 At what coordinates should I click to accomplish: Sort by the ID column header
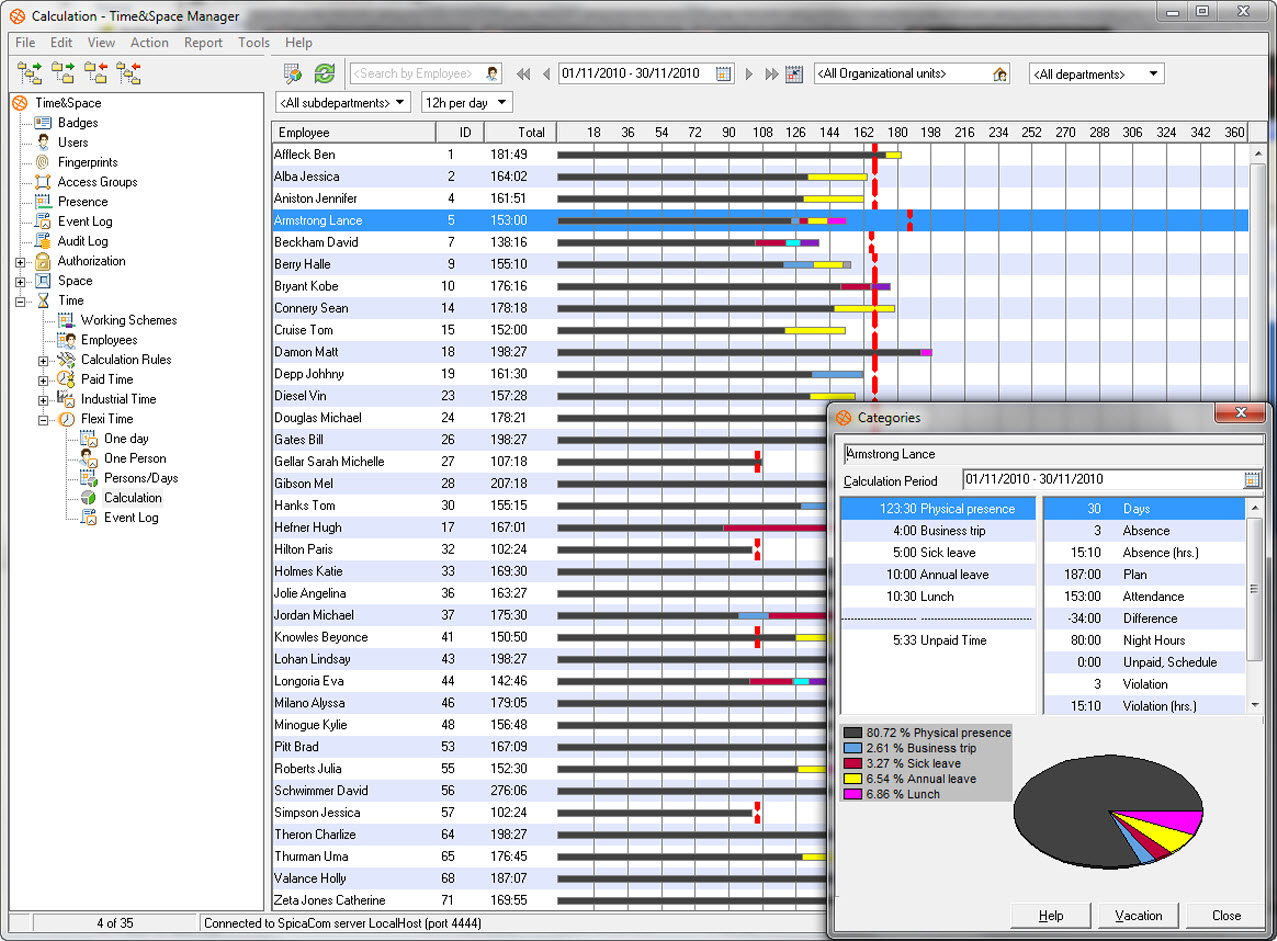tap(460, 132)
